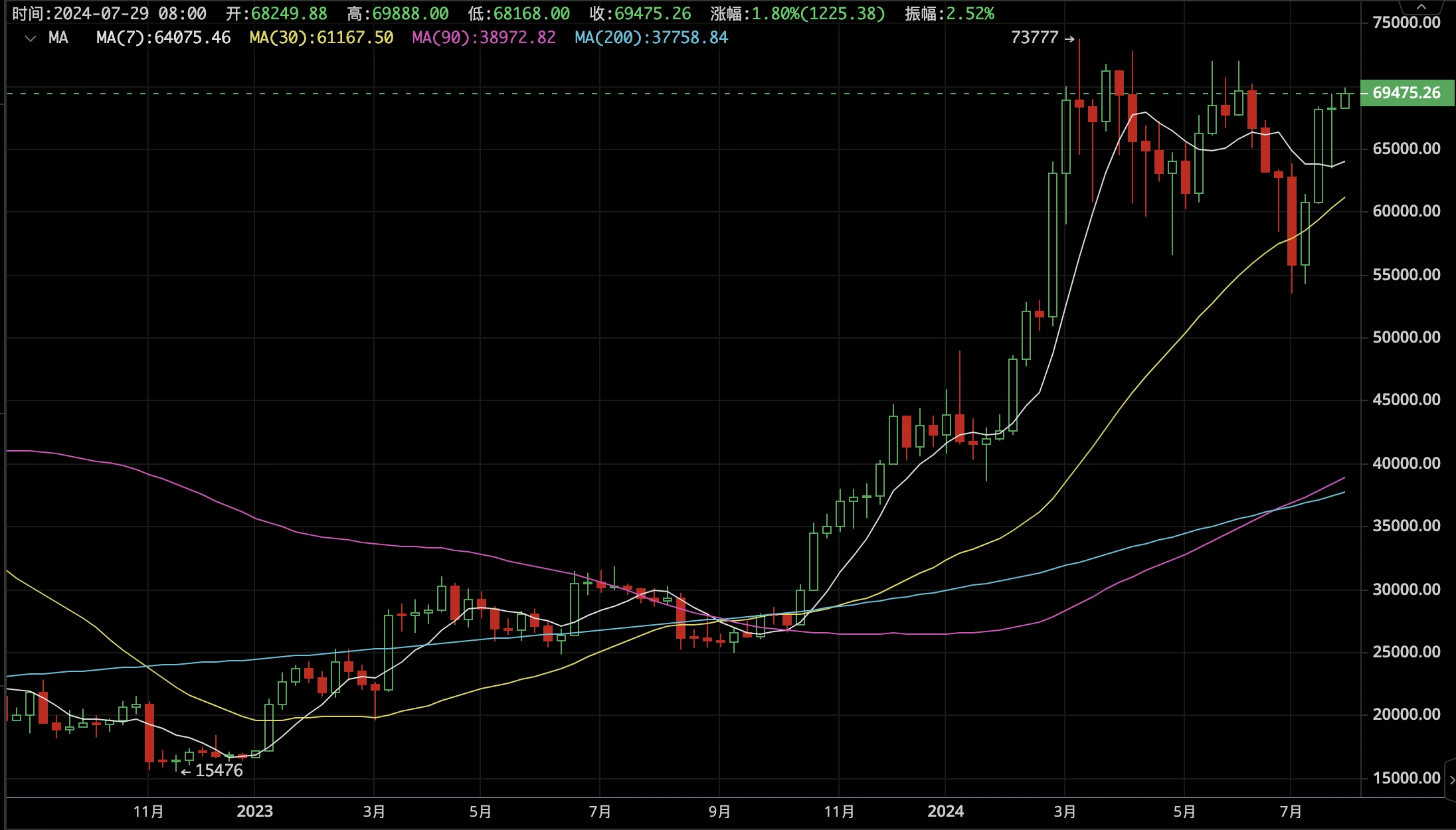Click the MA indicator name label
Image resolution: width=1456 pixels, height=830 pixels.
pyautogui.click(x=58, y=38)
